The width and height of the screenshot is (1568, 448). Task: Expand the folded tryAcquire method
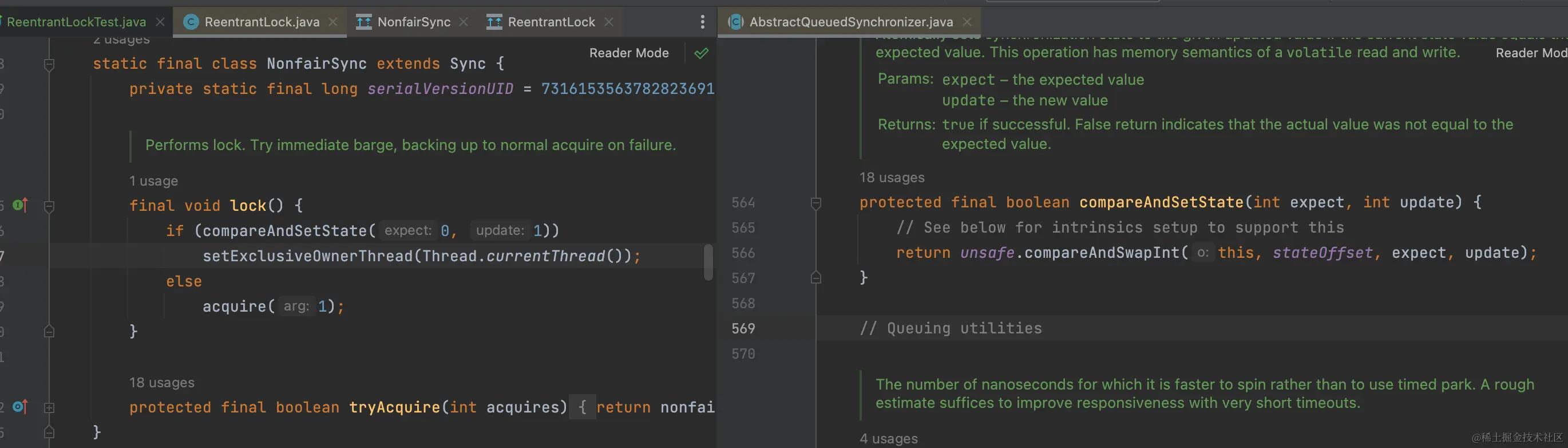(x=49, y=407)
